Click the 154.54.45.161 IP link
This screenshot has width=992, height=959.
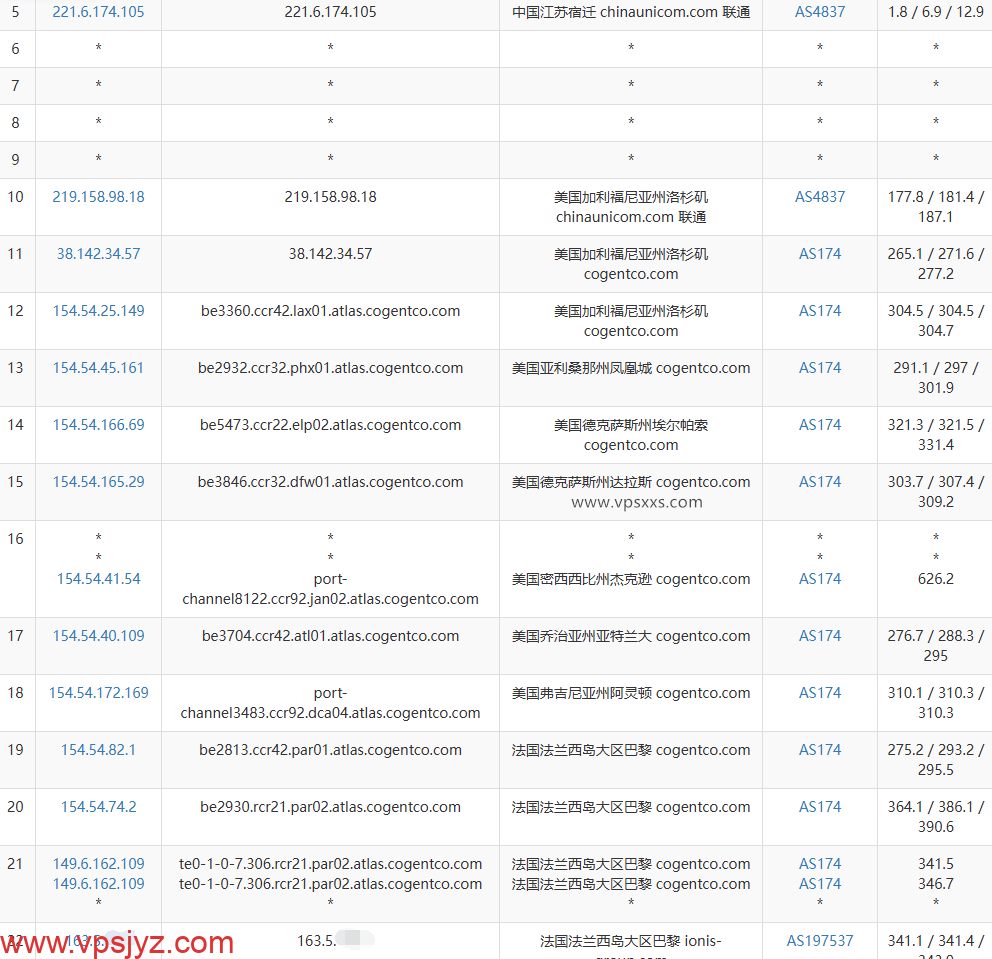(x=98, y=367)
